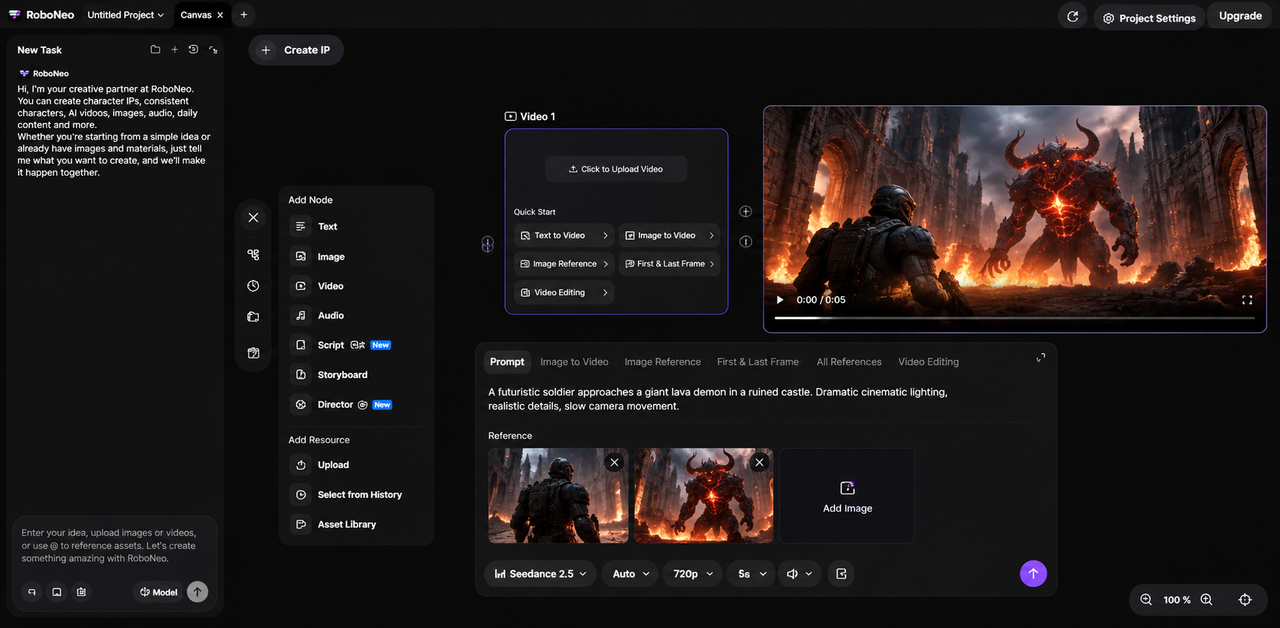1280x628 pixels.
Task: Remove the lava demon reference image
Action: 759,462
